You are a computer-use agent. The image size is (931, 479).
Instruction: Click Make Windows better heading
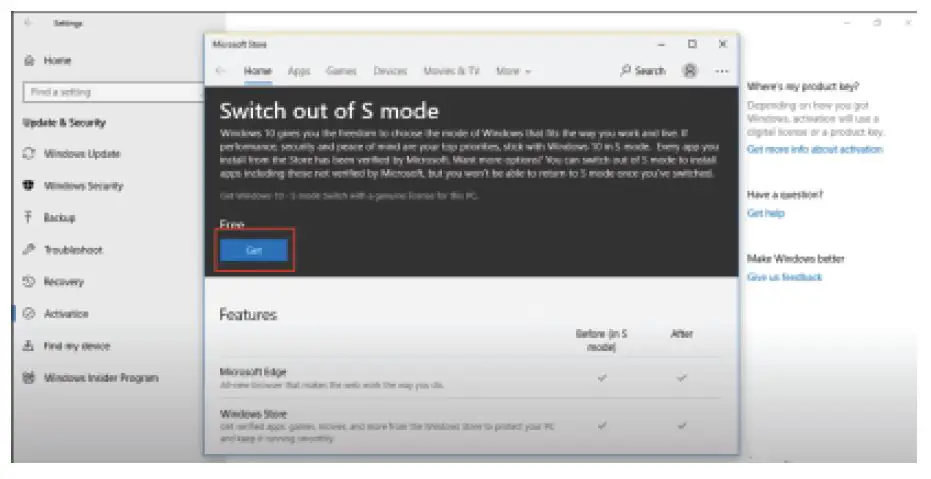tap(795, 259)
